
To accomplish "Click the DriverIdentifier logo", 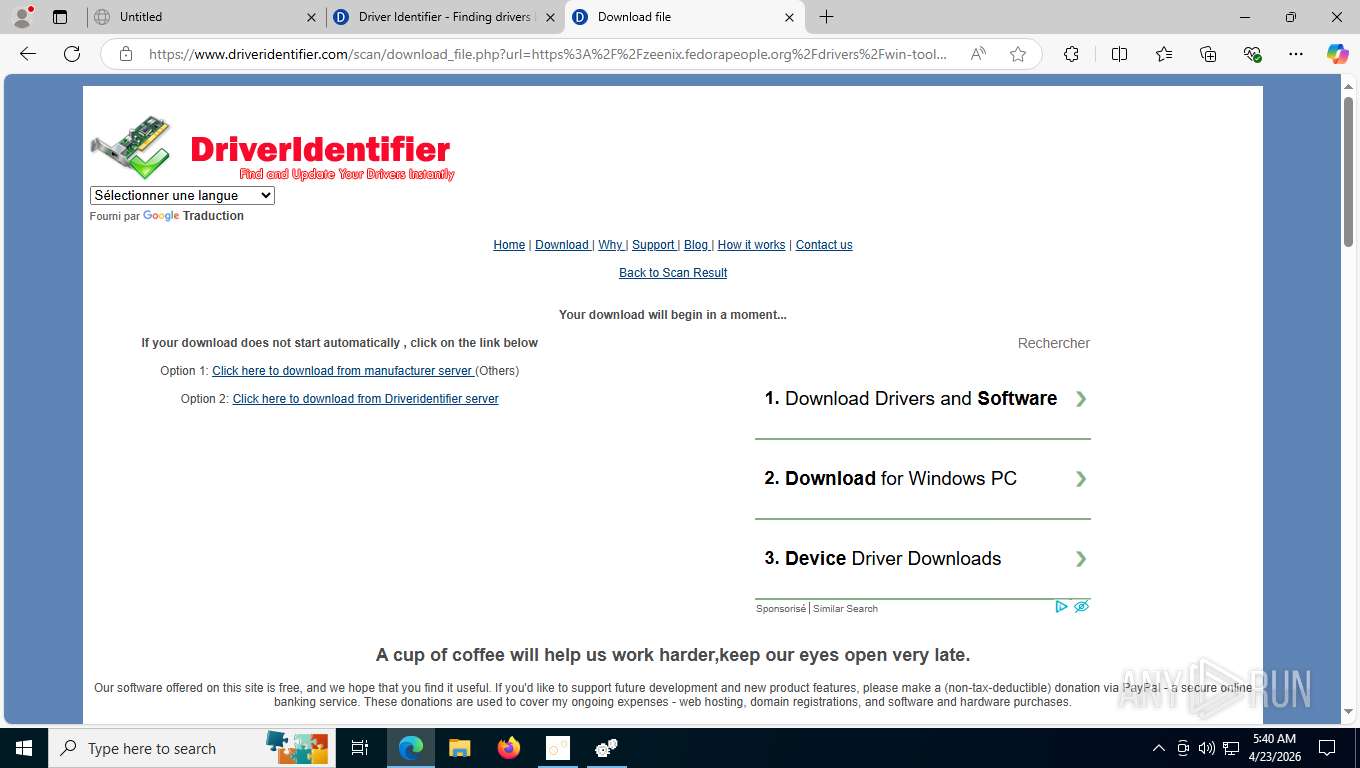I will [x=272, y=148].
